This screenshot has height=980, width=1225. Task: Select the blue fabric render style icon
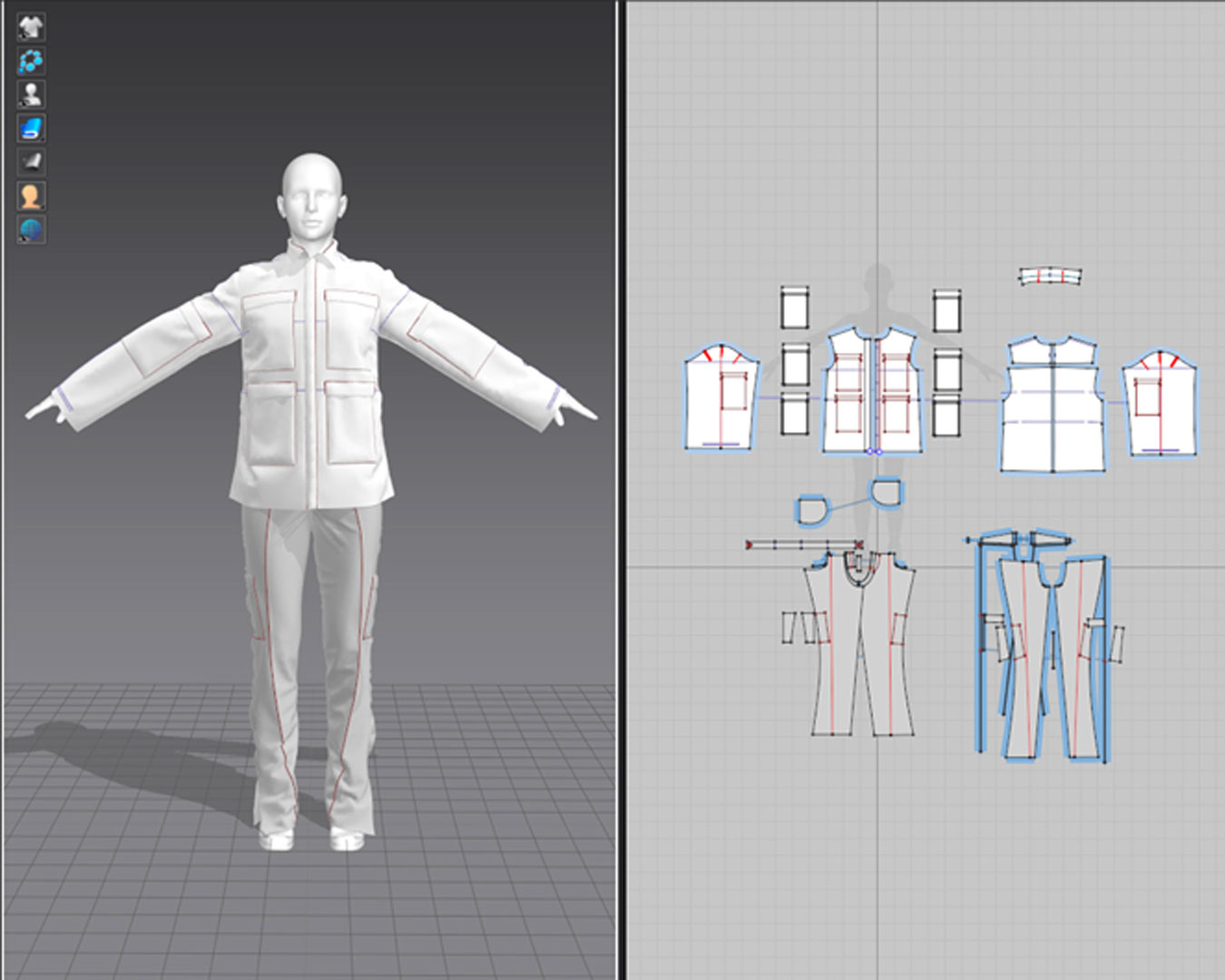(31, 128)
